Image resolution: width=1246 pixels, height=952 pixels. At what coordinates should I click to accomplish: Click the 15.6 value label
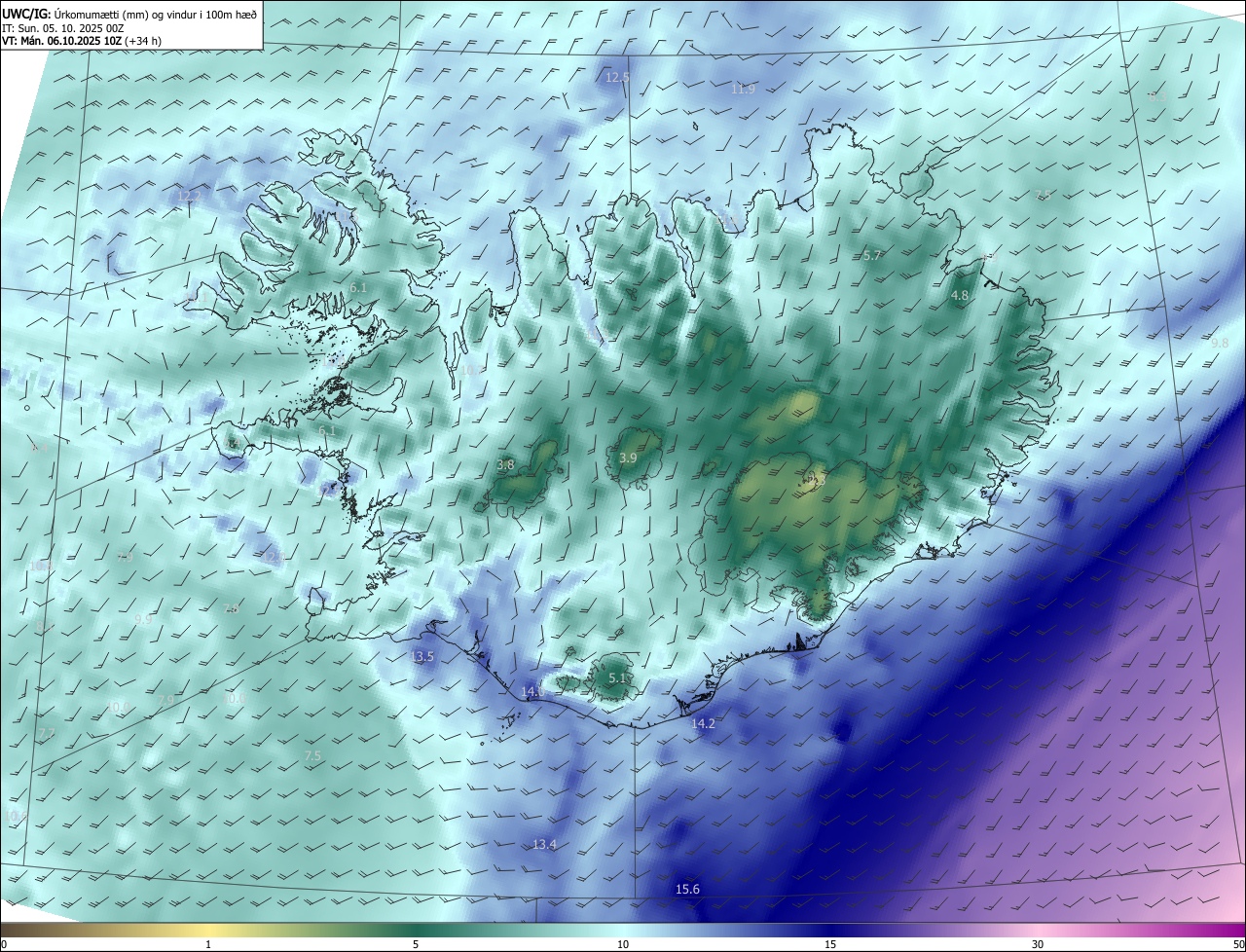pos(687,890)
